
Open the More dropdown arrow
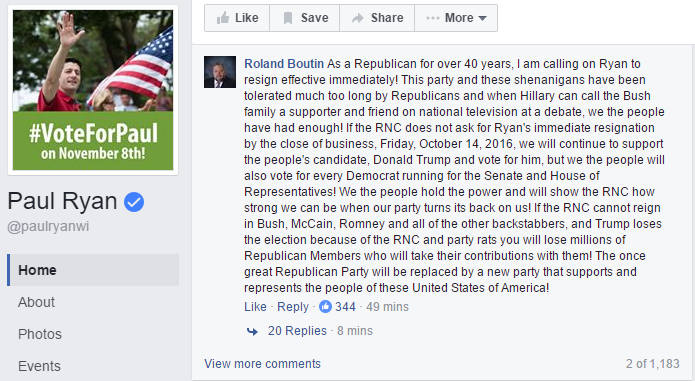pyautogui.click(x=483, y=18)
